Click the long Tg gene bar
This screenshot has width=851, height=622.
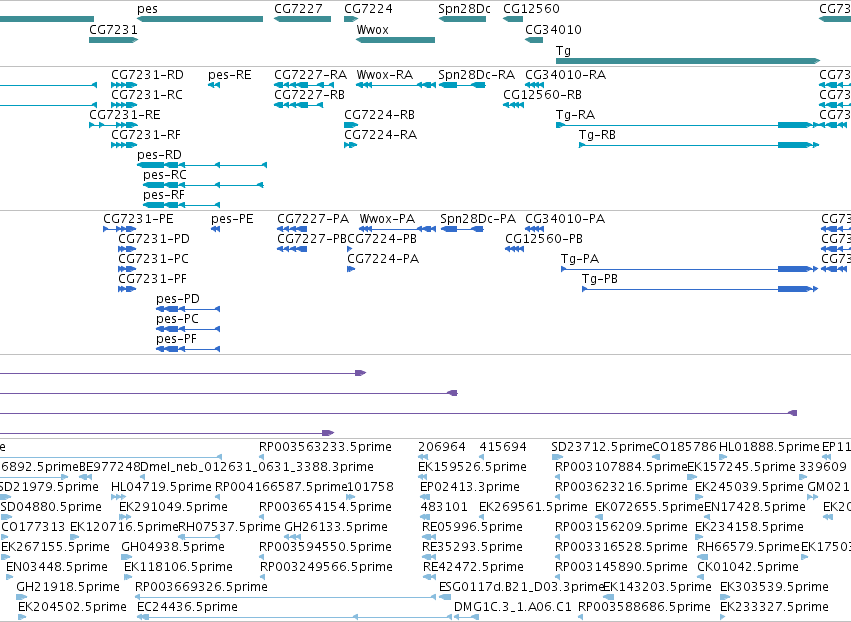pyautogui.click(x=688, y=61)
